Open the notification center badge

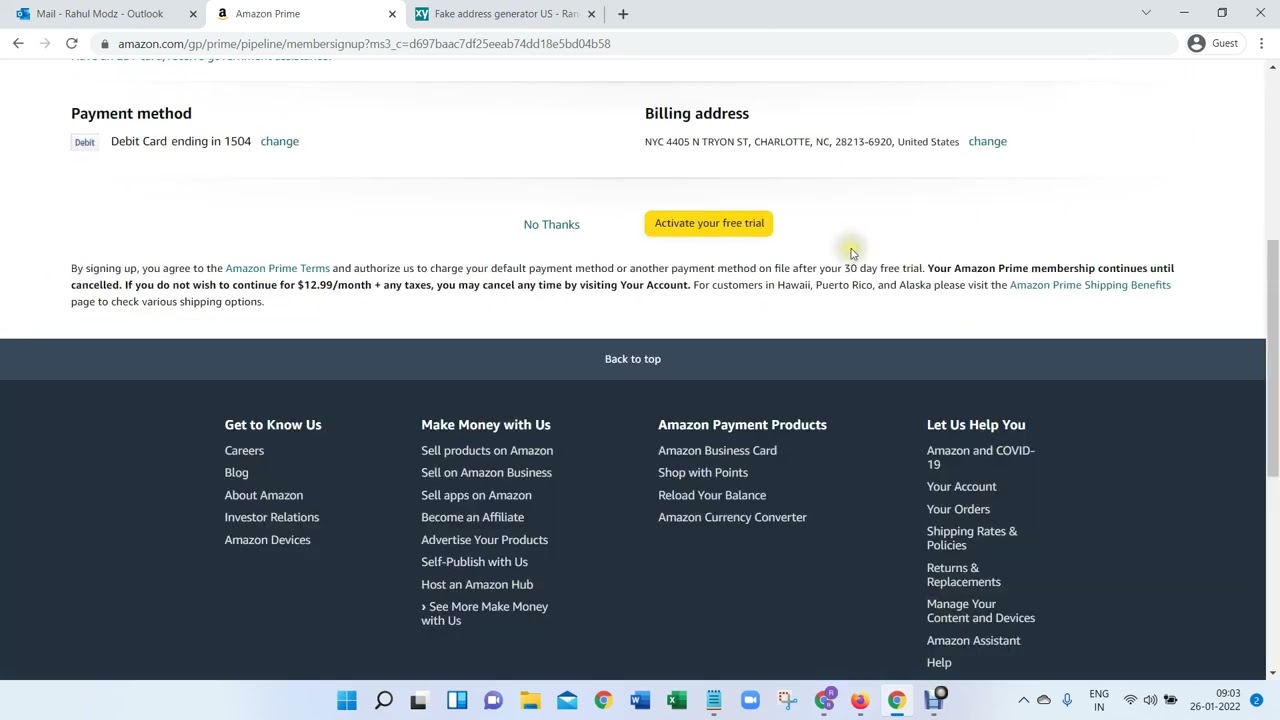[x=1256, y=700]
